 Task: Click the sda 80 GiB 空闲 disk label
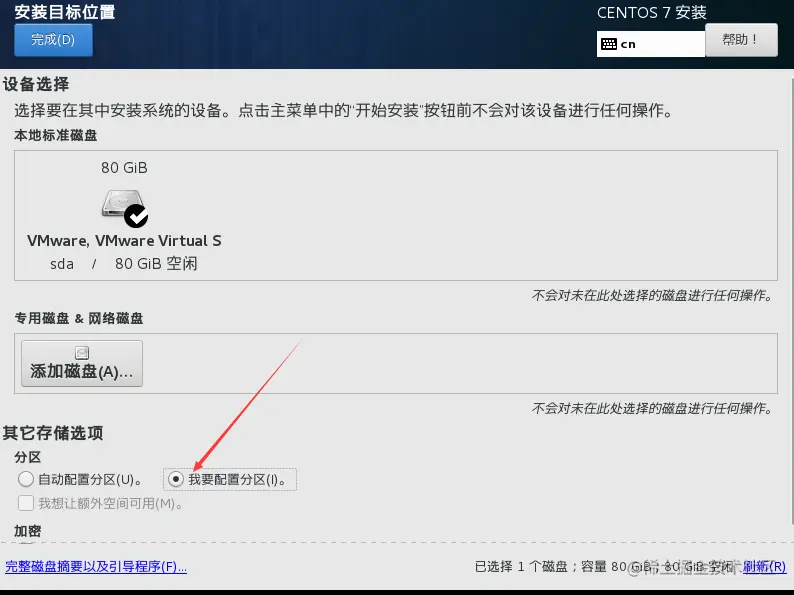coord(124,264)
